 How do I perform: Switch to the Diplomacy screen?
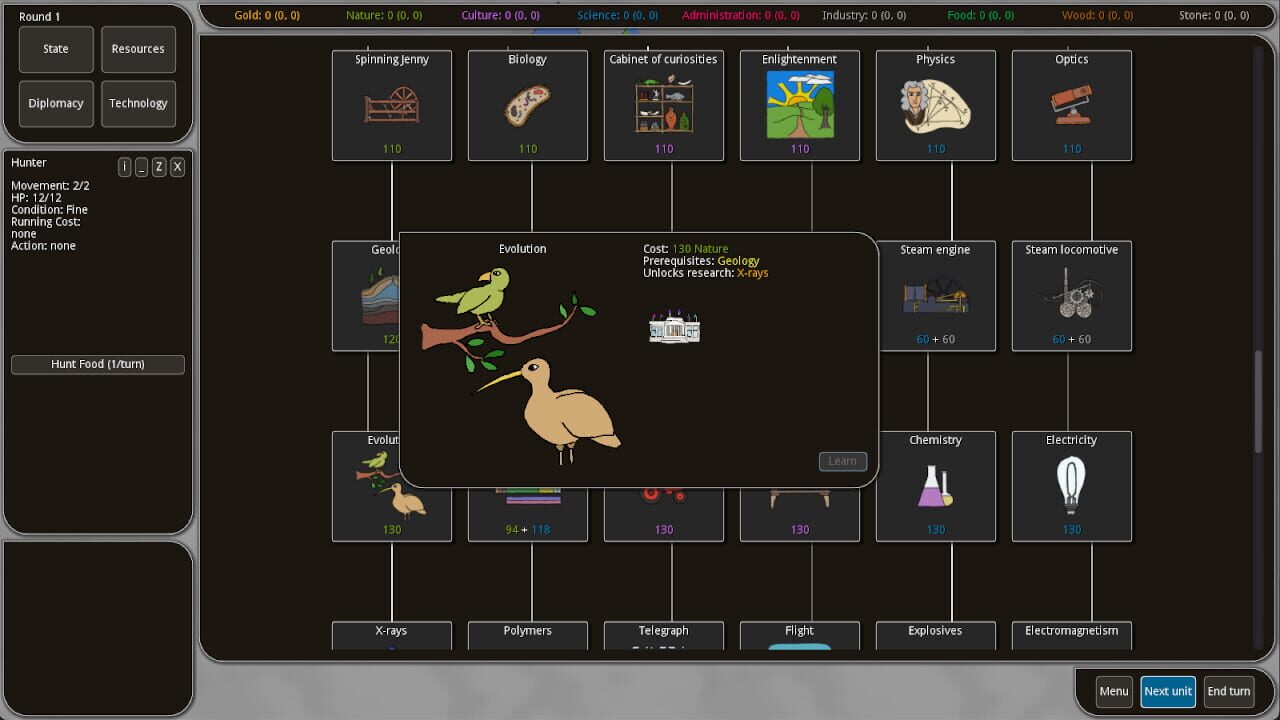(x=56, y=103)
